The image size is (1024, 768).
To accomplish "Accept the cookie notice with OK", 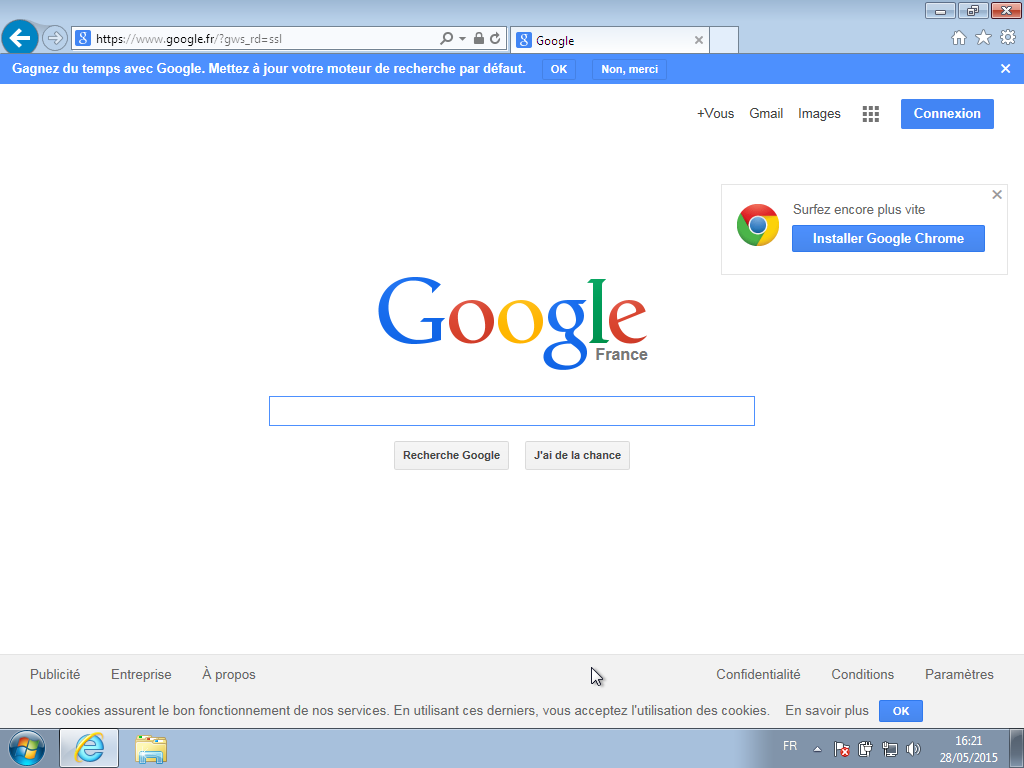I will tap(901, 711).
